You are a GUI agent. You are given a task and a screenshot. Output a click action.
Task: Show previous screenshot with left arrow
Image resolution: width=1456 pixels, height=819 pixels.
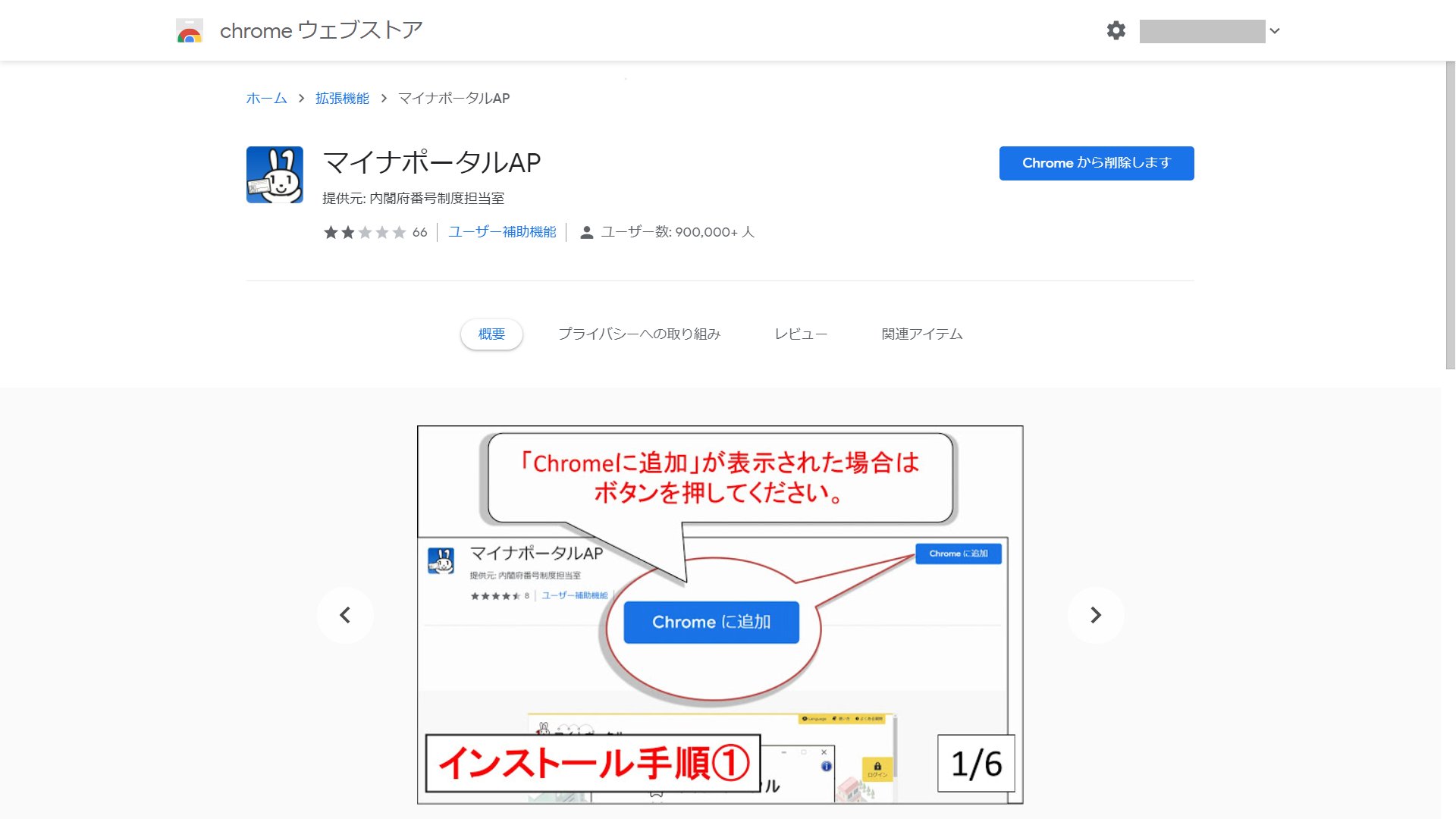[x=345, y=615]
